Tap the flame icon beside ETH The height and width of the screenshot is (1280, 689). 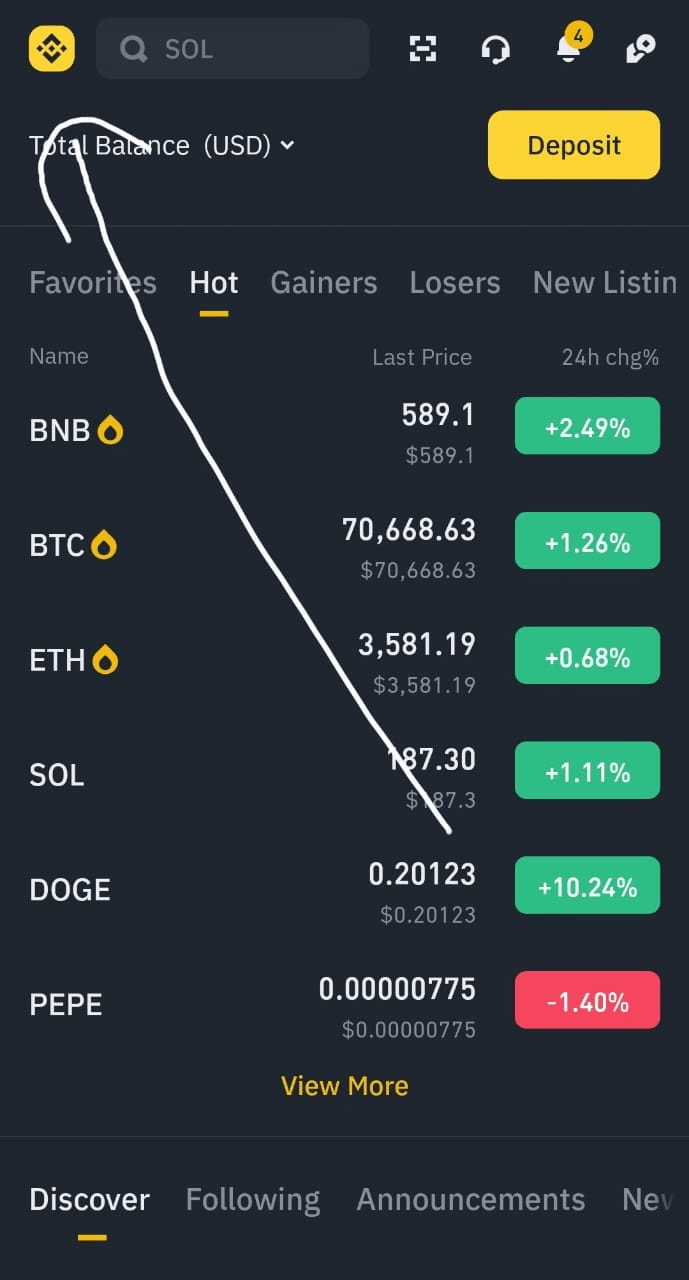105,660
